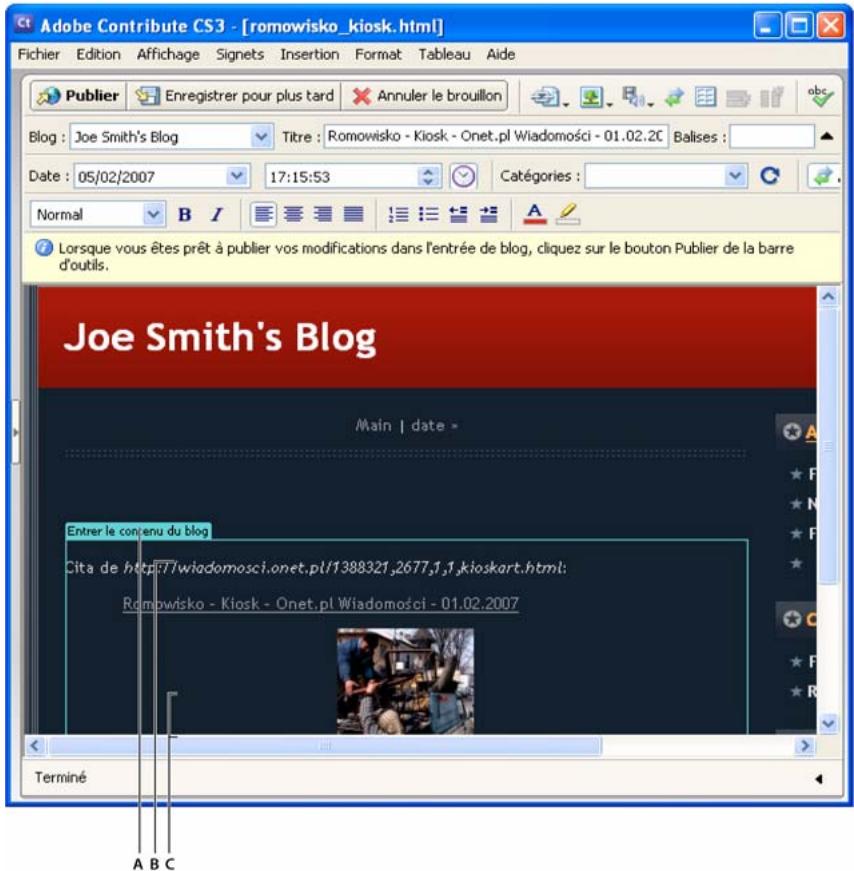Open the Signets menu
This screenshot has height=871, width=854.
tap(240, 54)
